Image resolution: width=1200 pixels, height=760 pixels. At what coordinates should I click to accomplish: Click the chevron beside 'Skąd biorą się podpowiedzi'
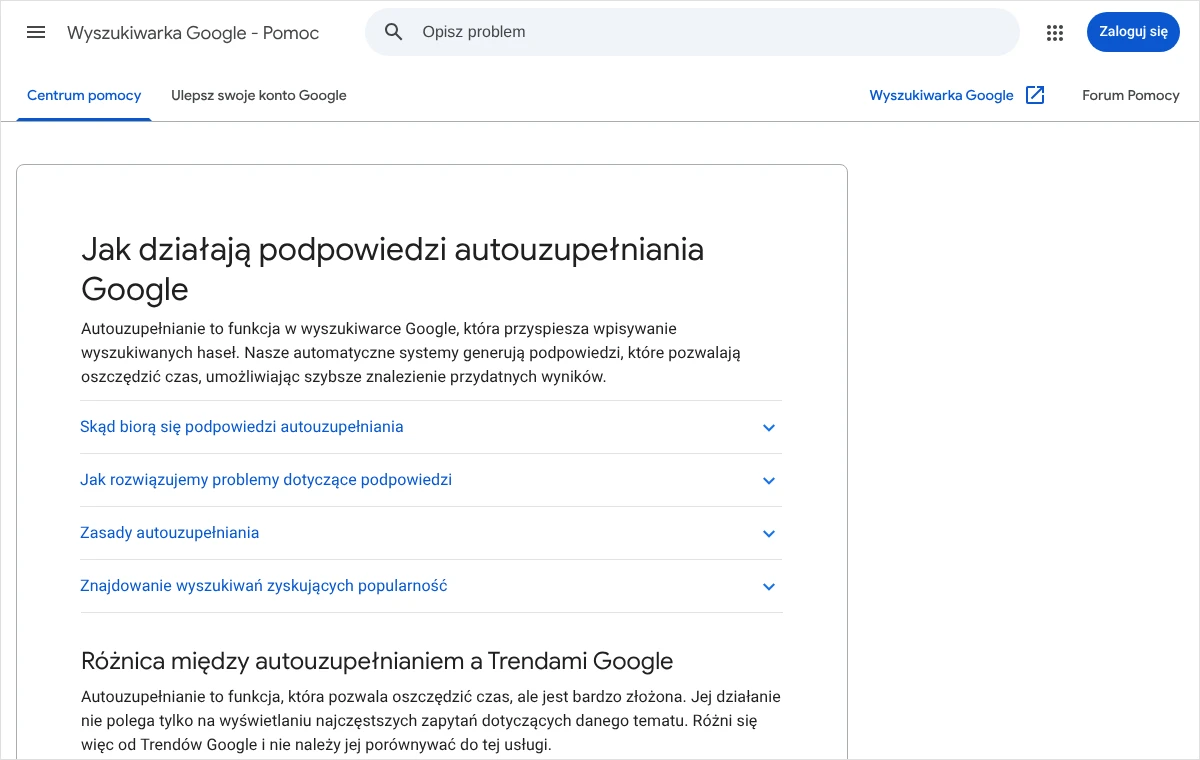coord(769,428)
